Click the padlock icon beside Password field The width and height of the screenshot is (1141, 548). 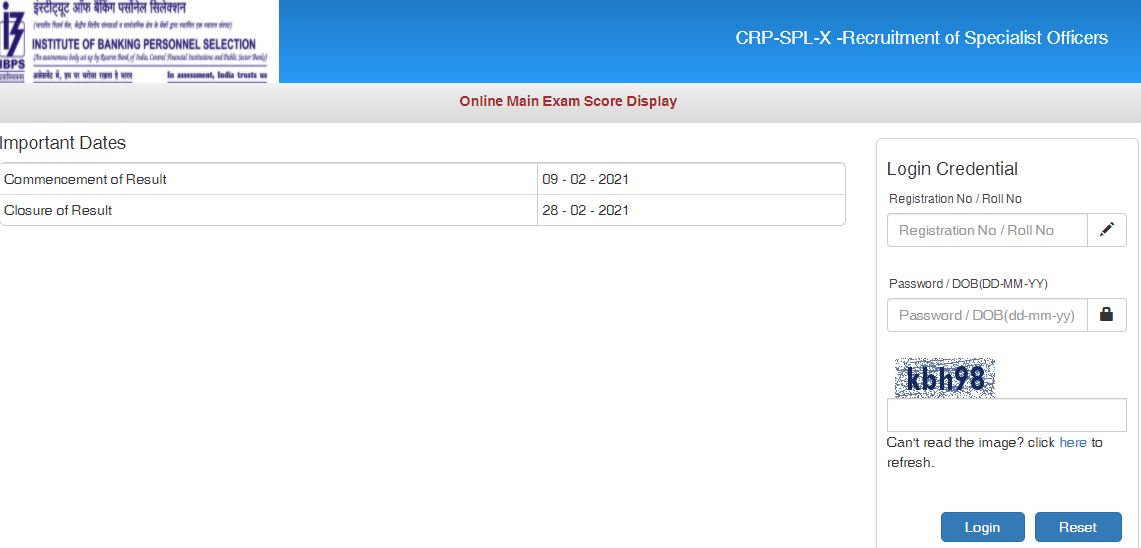pyautogui.click(x=1106, y=315)
